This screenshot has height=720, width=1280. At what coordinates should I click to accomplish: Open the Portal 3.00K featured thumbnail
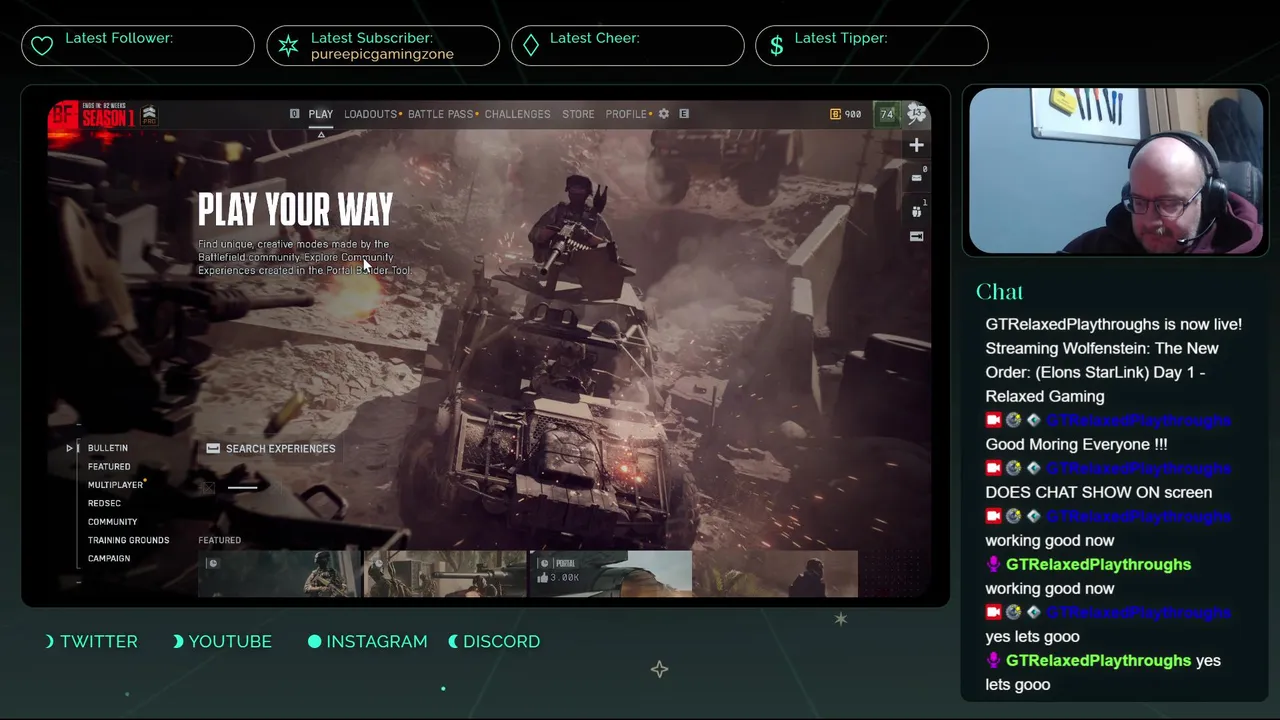point(610,573)
